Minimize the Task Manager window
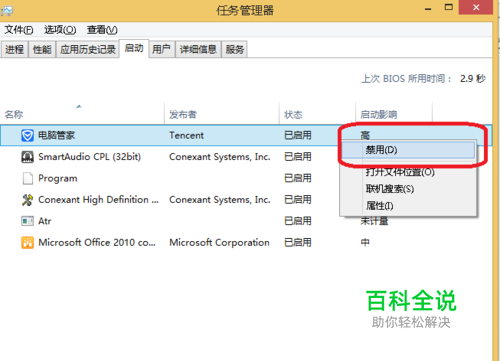Image resolution: width=500 pixels, height=361 pixels. pos(428,8)
